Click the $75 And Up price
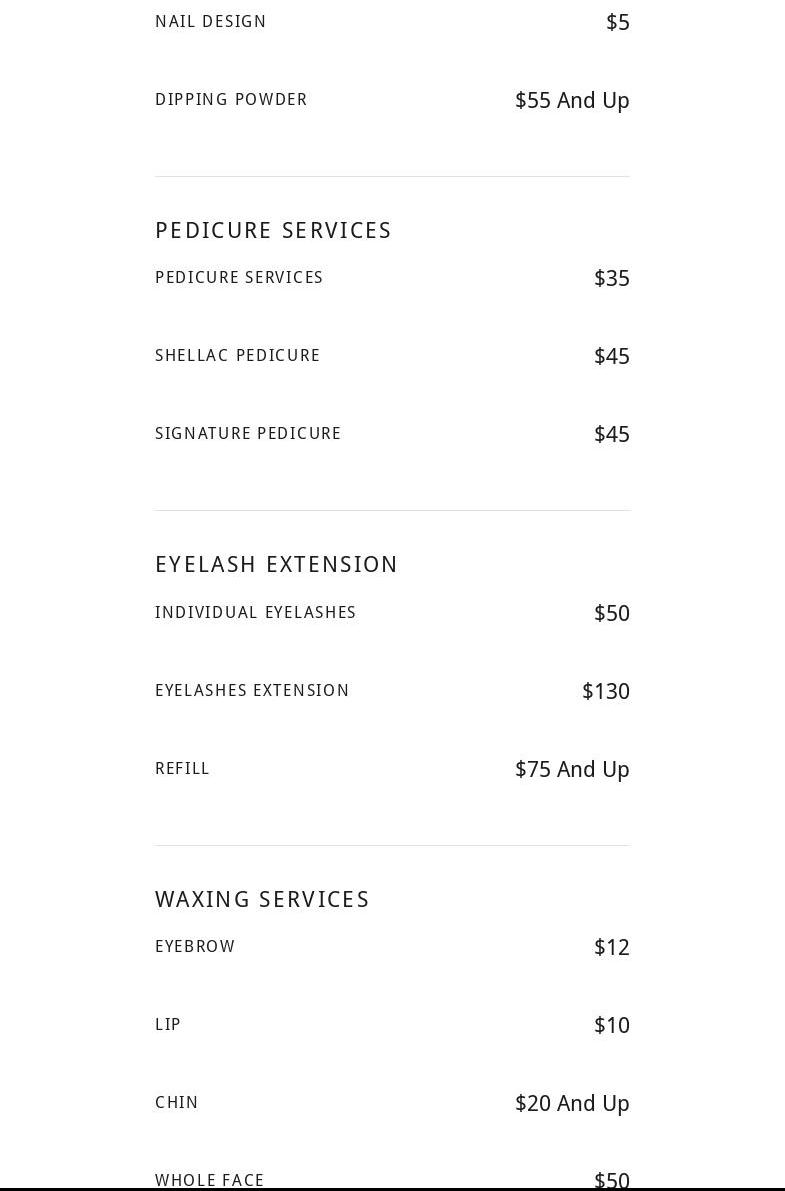The height and width of the screenshot is (1191, 785). coord(572,770)
